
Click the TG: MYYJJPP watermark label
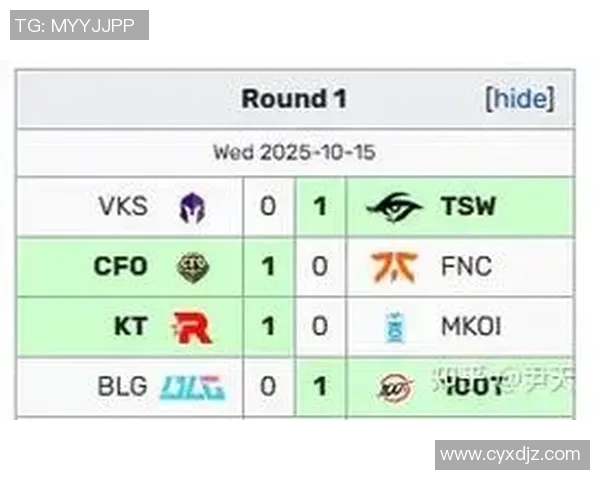(x=79, y=25)
